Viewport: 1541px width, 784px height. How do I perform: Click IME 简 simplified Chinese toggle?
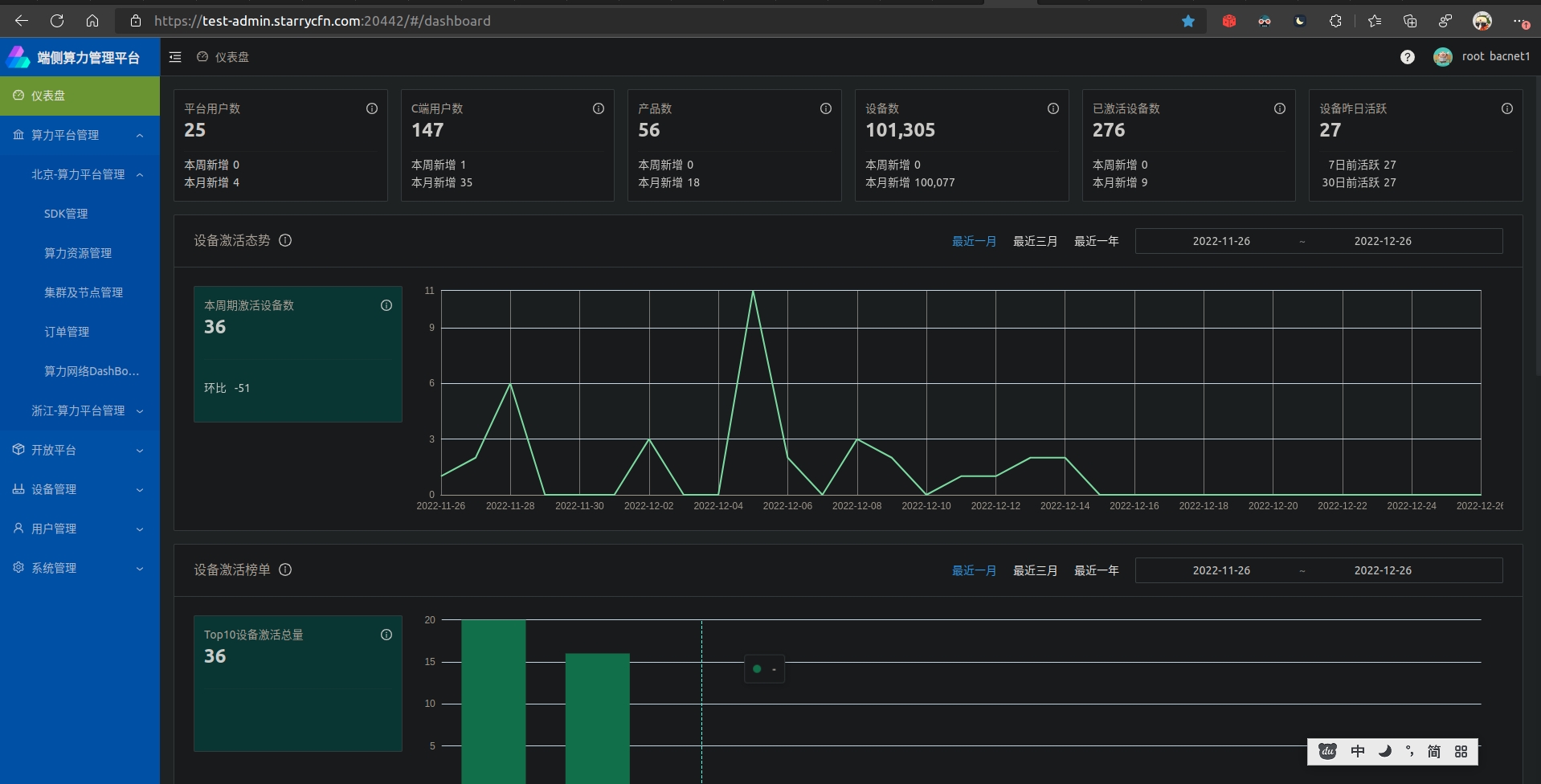click(x=1434, y=751)
